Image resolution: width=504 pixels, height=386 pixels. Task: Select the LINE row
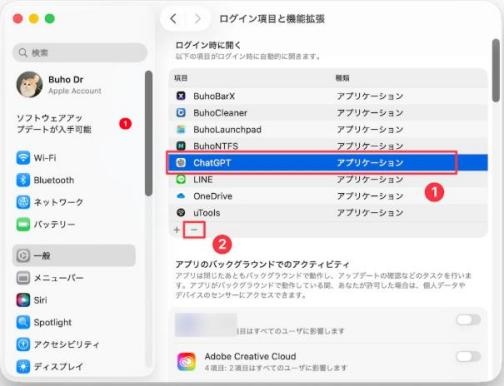[328, 179]
